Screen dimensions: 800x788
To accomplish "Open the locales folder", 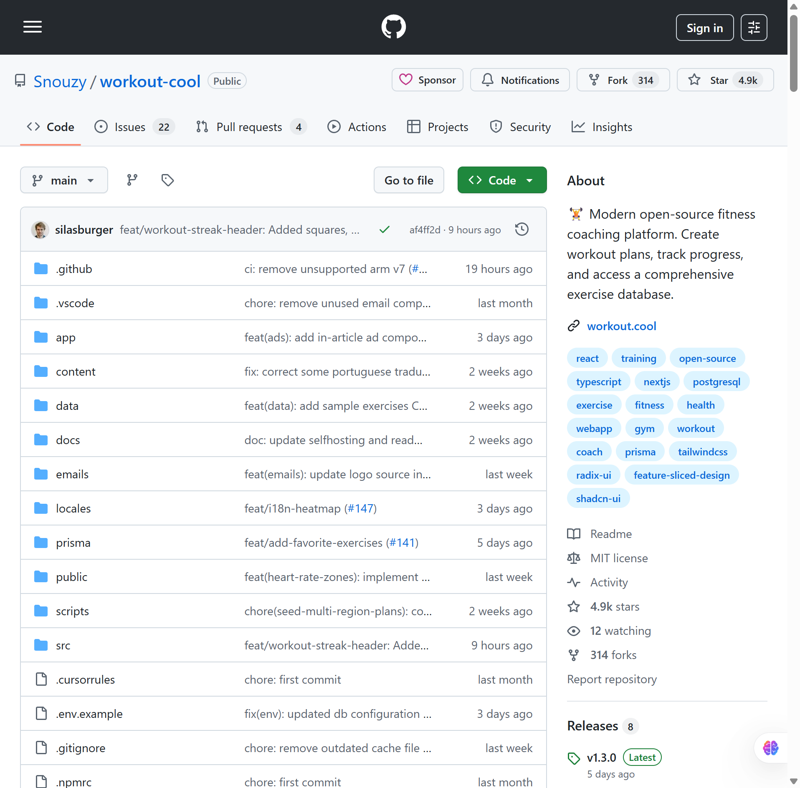I will coord(73,508).
